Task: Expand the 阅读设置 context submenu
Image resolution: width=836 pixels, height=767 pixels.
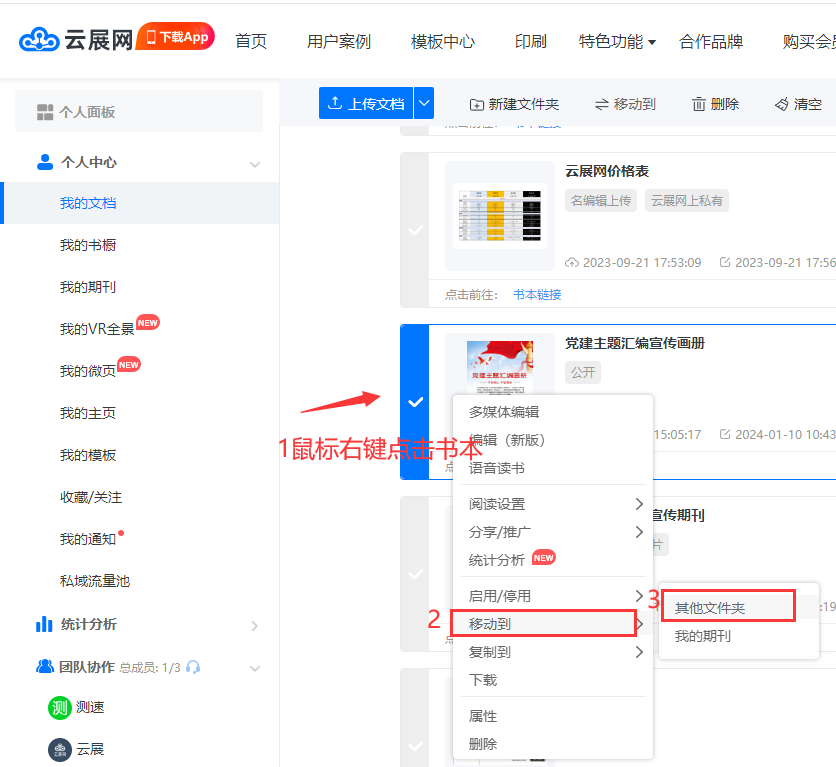Action: (639, 504)
